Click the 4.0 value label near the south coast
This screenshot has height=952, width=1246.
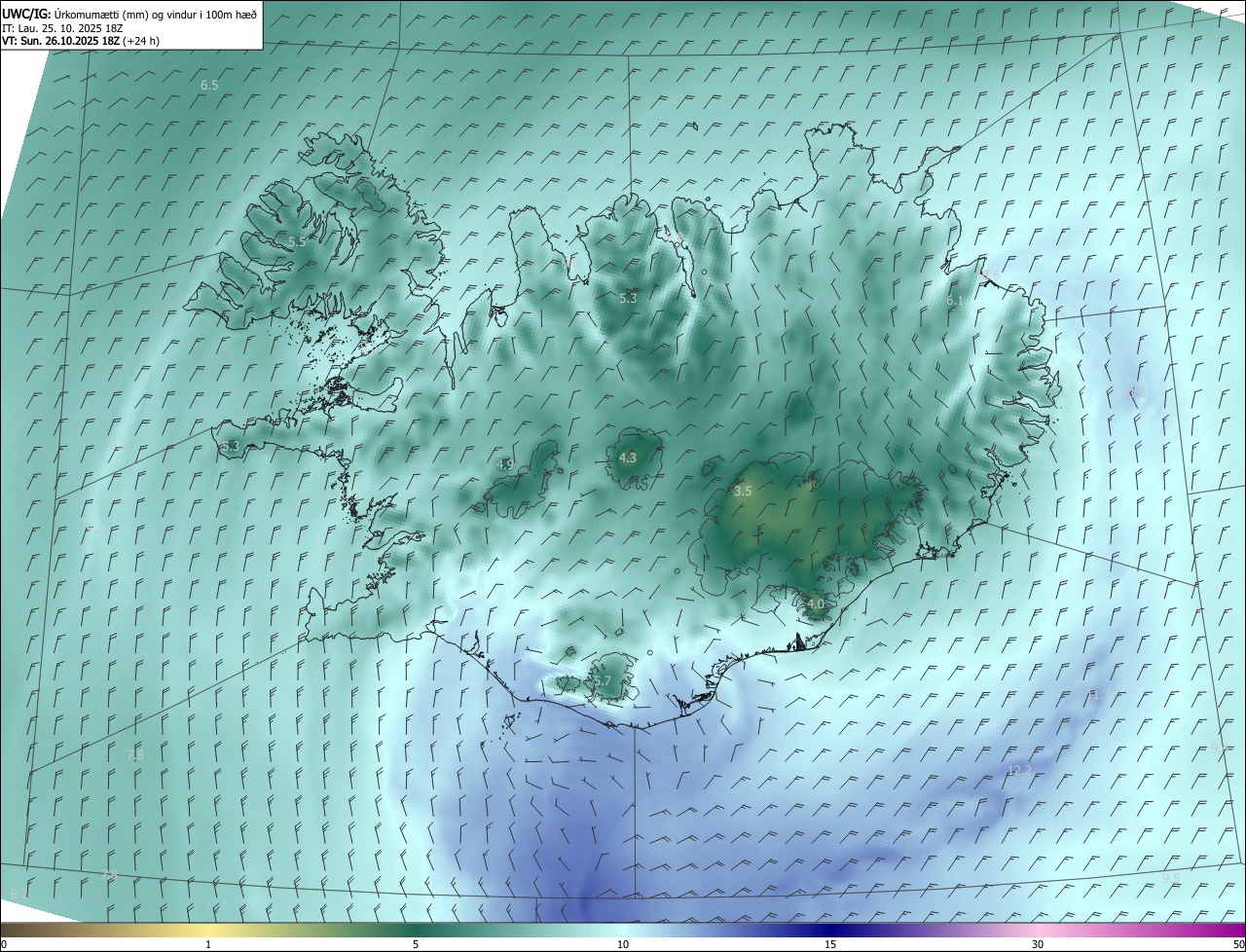(x=816, y=604)
